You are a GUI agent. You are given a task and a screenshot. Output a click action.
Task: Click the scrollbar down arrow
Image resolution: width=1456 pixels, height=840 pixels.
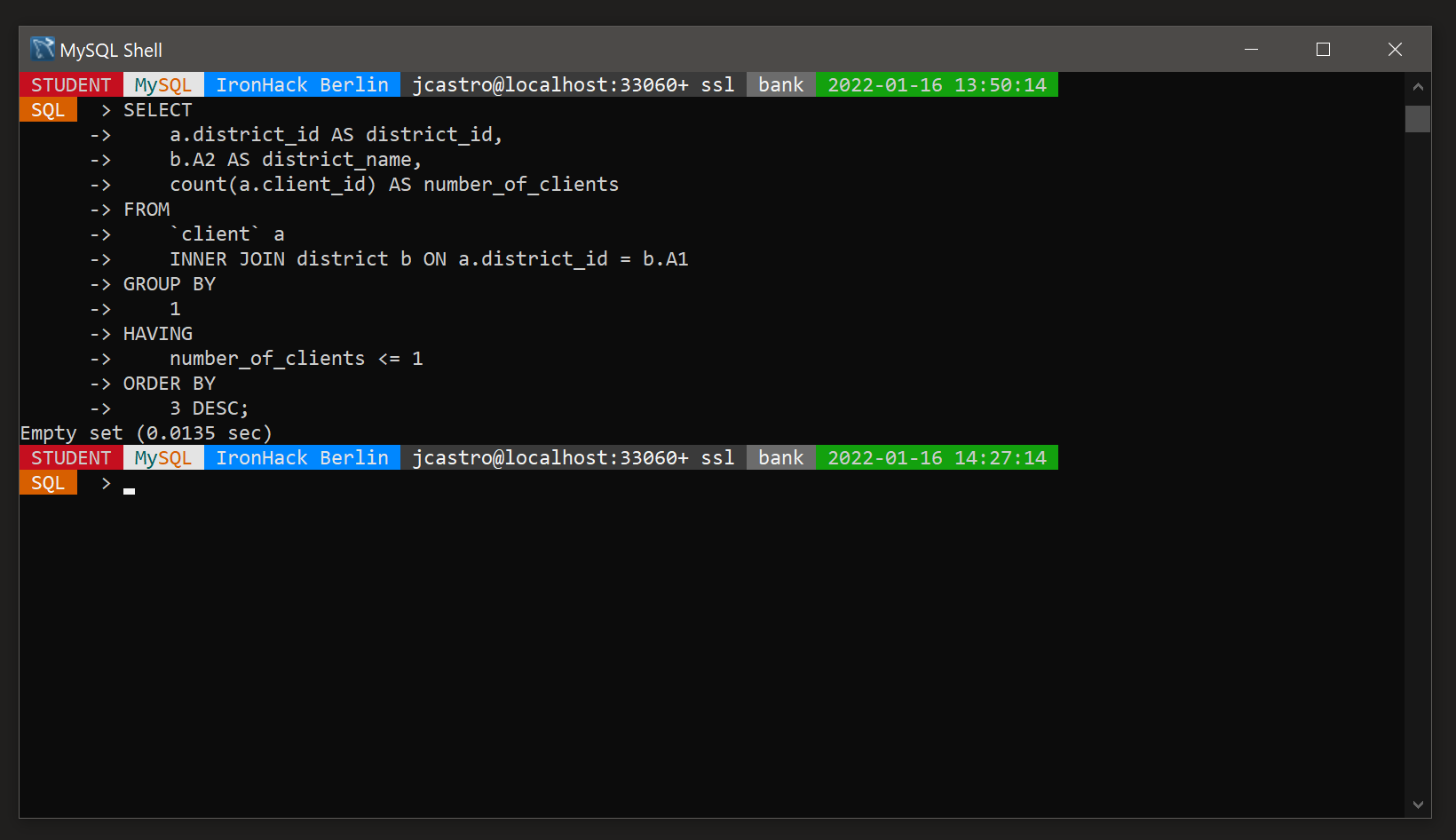1418,806
